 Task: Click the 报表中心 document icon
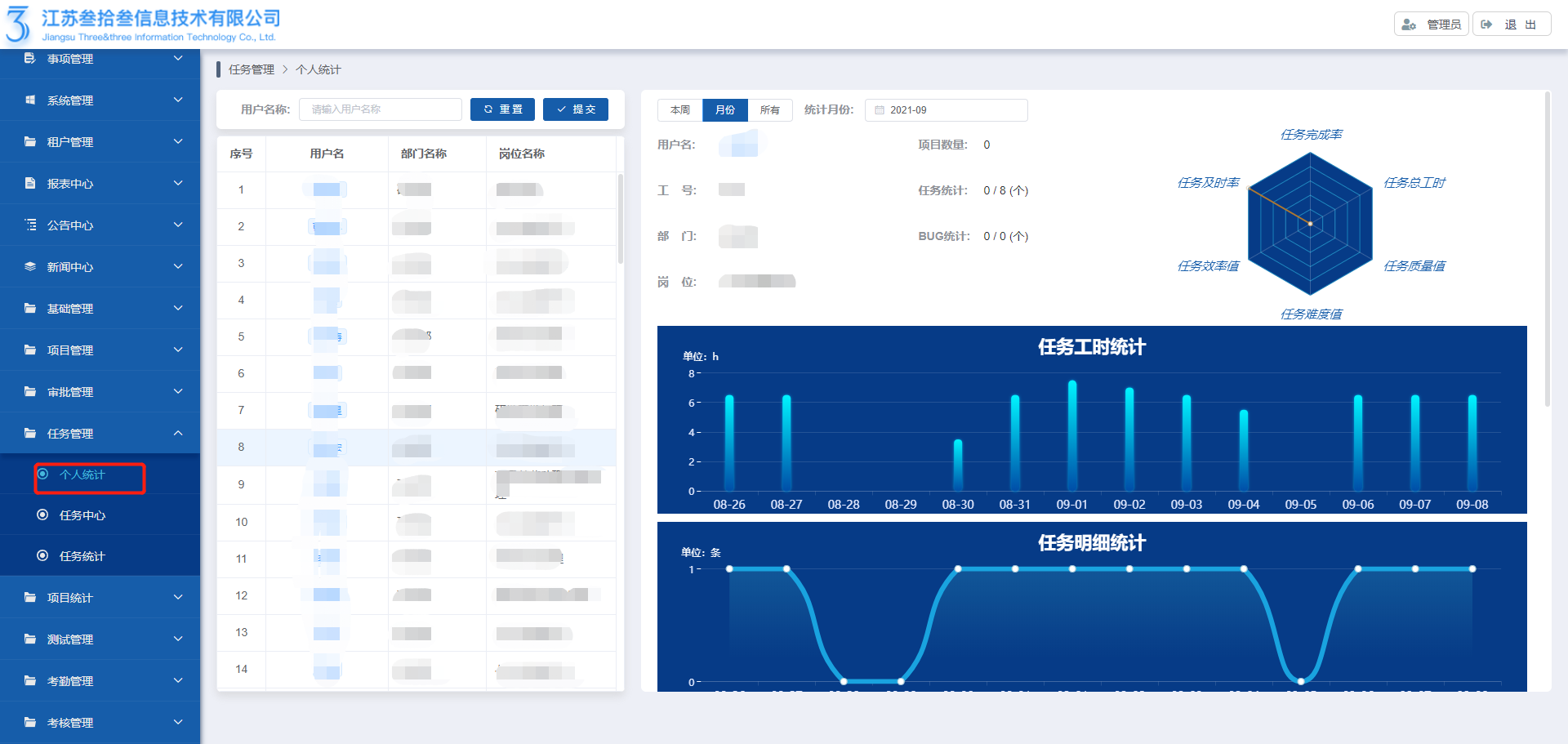click(x=30, y=183)
